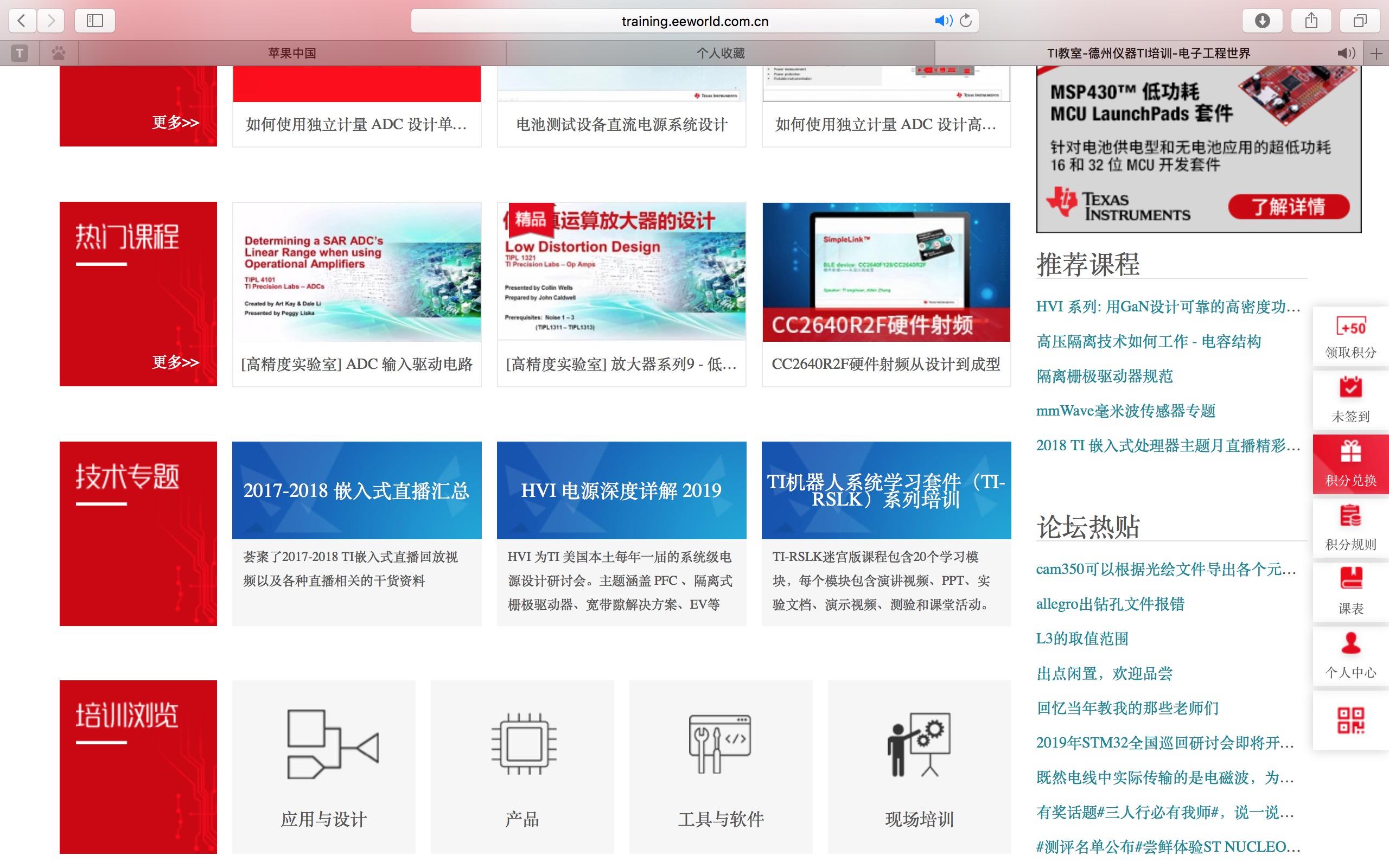The width and height of the screenshot is (1389, 868).
Task: Switch to the 苹果中国 tab
Action: pos(291,53)
